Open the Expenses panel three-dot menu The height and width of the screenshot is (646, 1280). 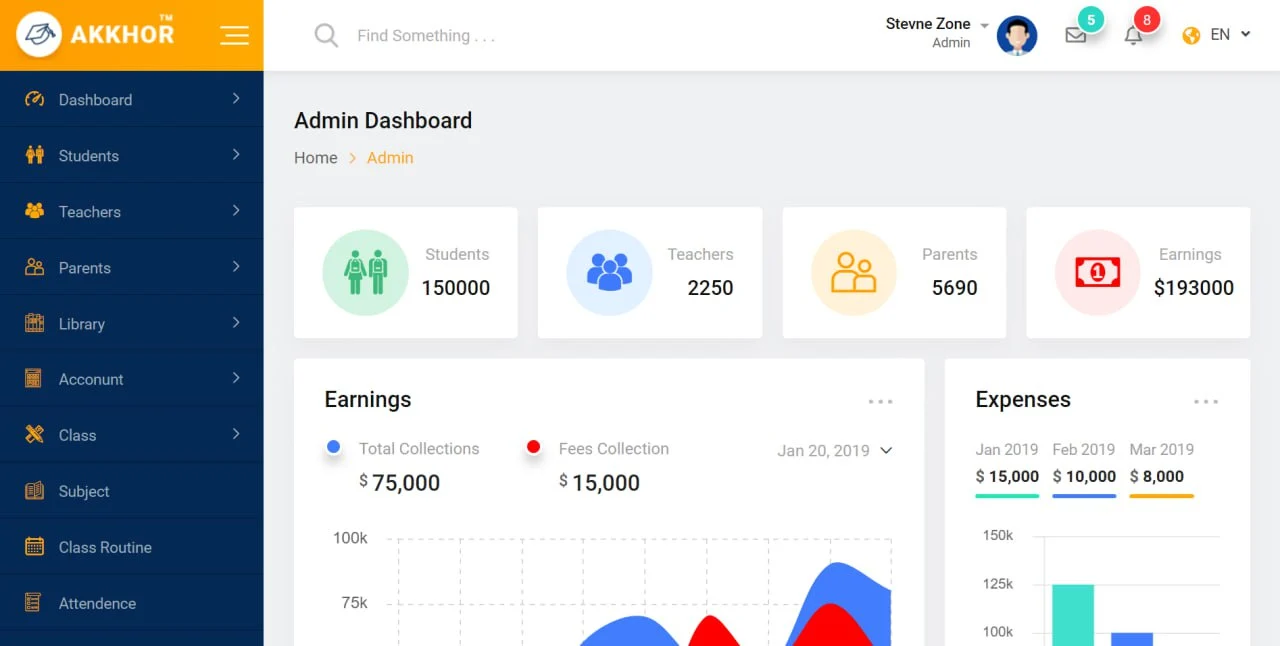[x=1206, y=402]
